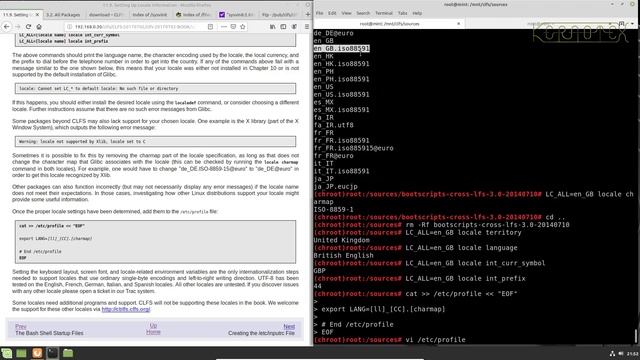Open the terminal Search menu
The width and height of the screenshot is (640, 360).
(363, 13)
